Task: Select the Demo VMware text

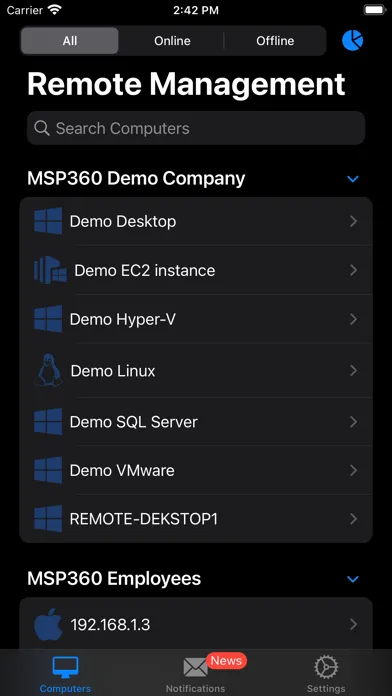Action: 122,471
